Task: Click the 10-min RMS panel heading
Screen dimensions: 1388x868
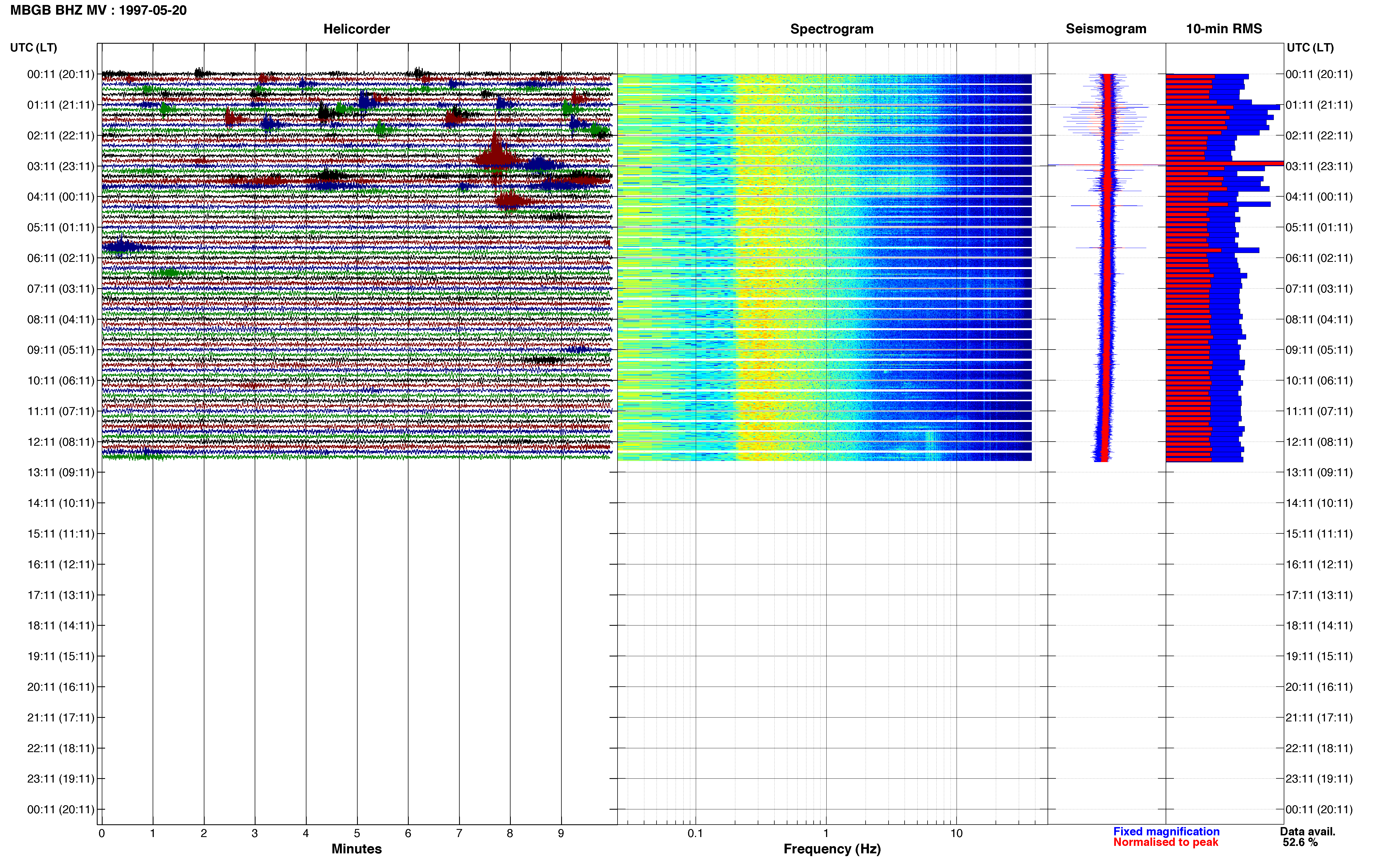Action: pyautogui.click(x=1224, y=29)
